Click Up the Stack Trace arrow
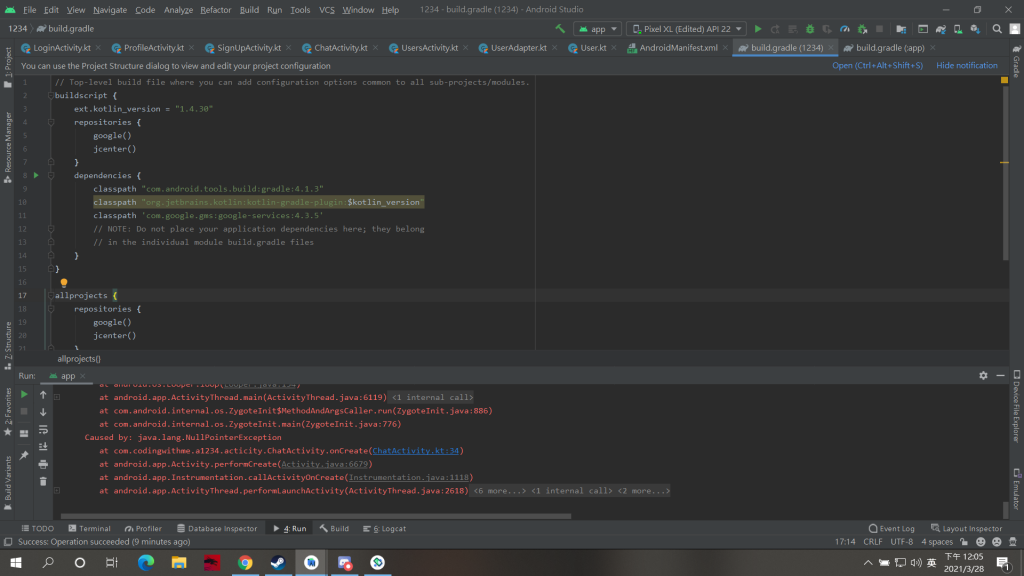Image resolution: width=1024 pixels, height=576 pixels. point(43,394)
